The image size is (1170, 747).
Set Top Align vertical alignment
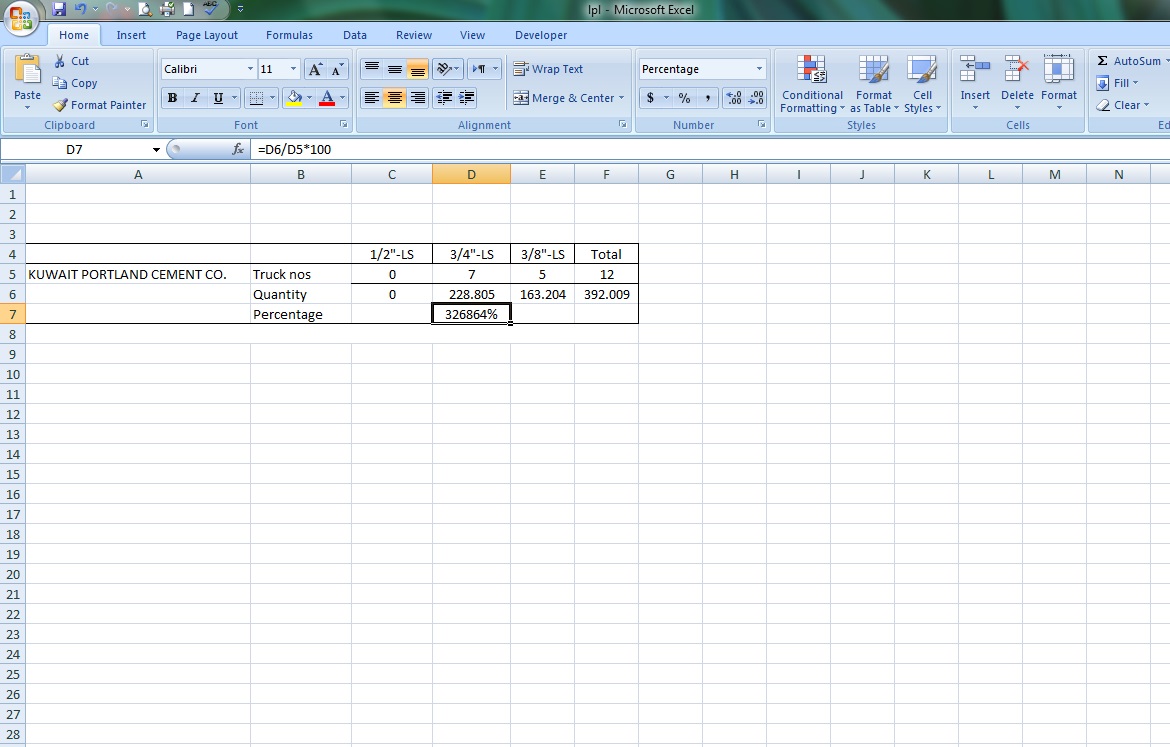(x=372, y=69)
